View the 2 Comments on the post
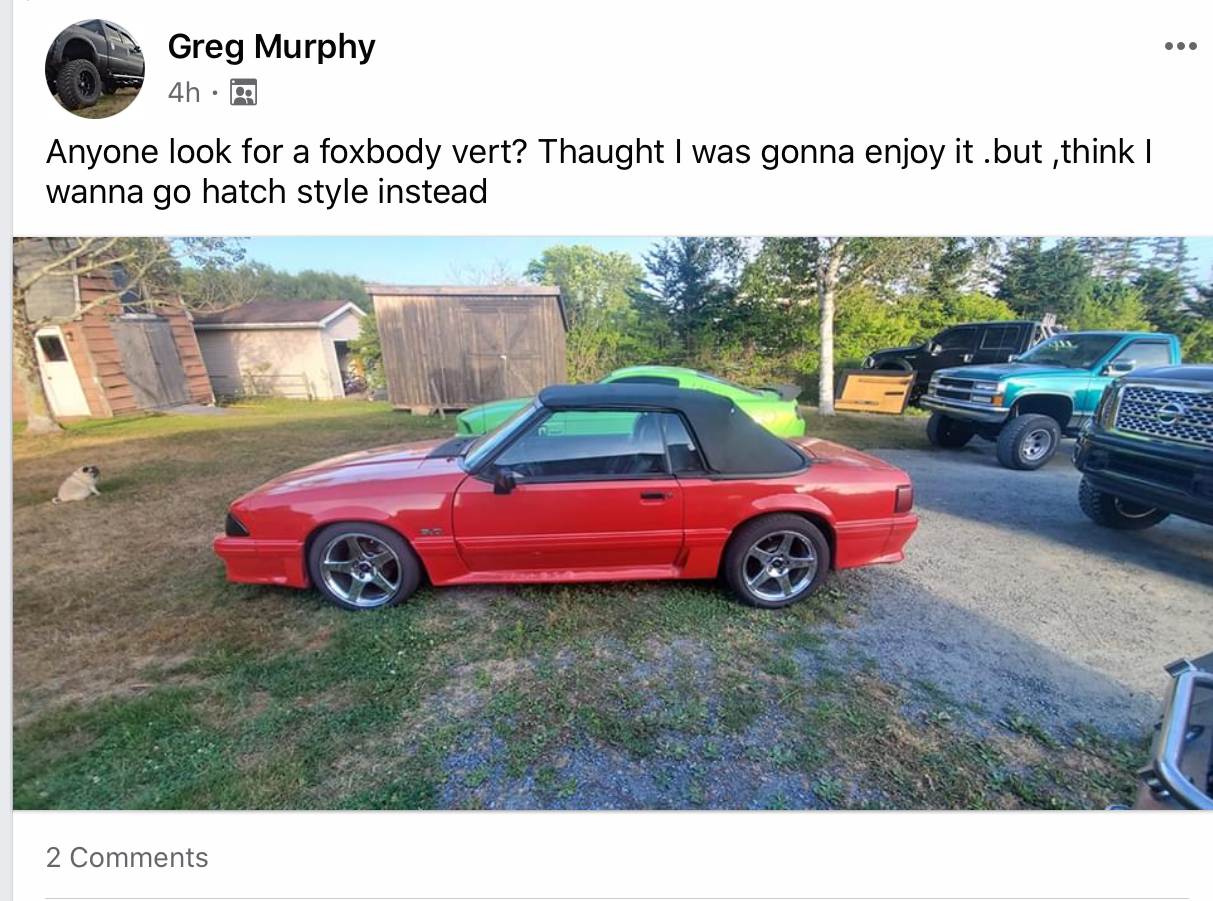Image resolution: width=1213 pixels, height=901 pixels. (x=127, y=857)
